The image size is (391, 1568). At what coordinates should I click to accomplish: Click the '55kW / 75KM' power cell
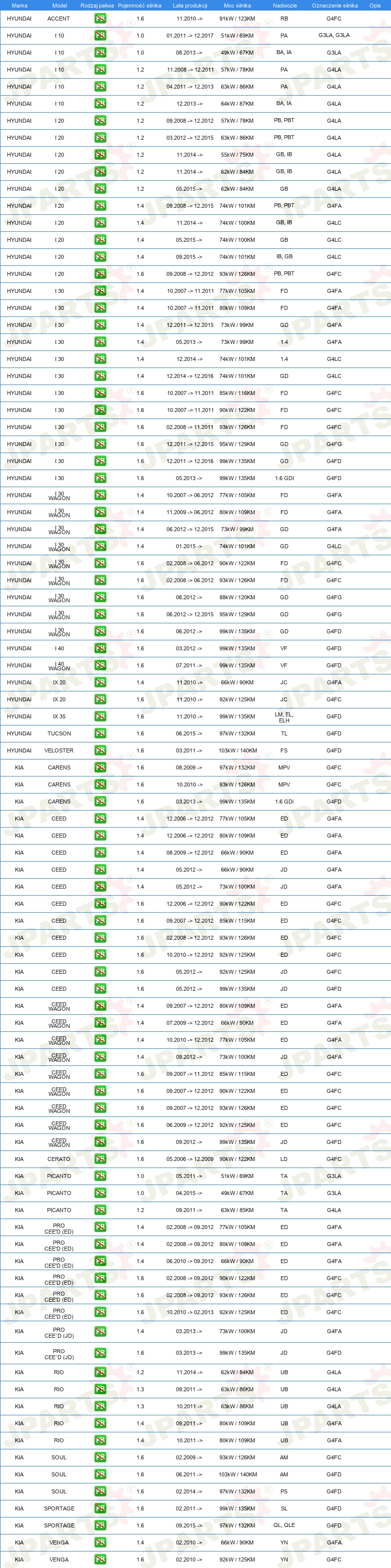point(237,155)
